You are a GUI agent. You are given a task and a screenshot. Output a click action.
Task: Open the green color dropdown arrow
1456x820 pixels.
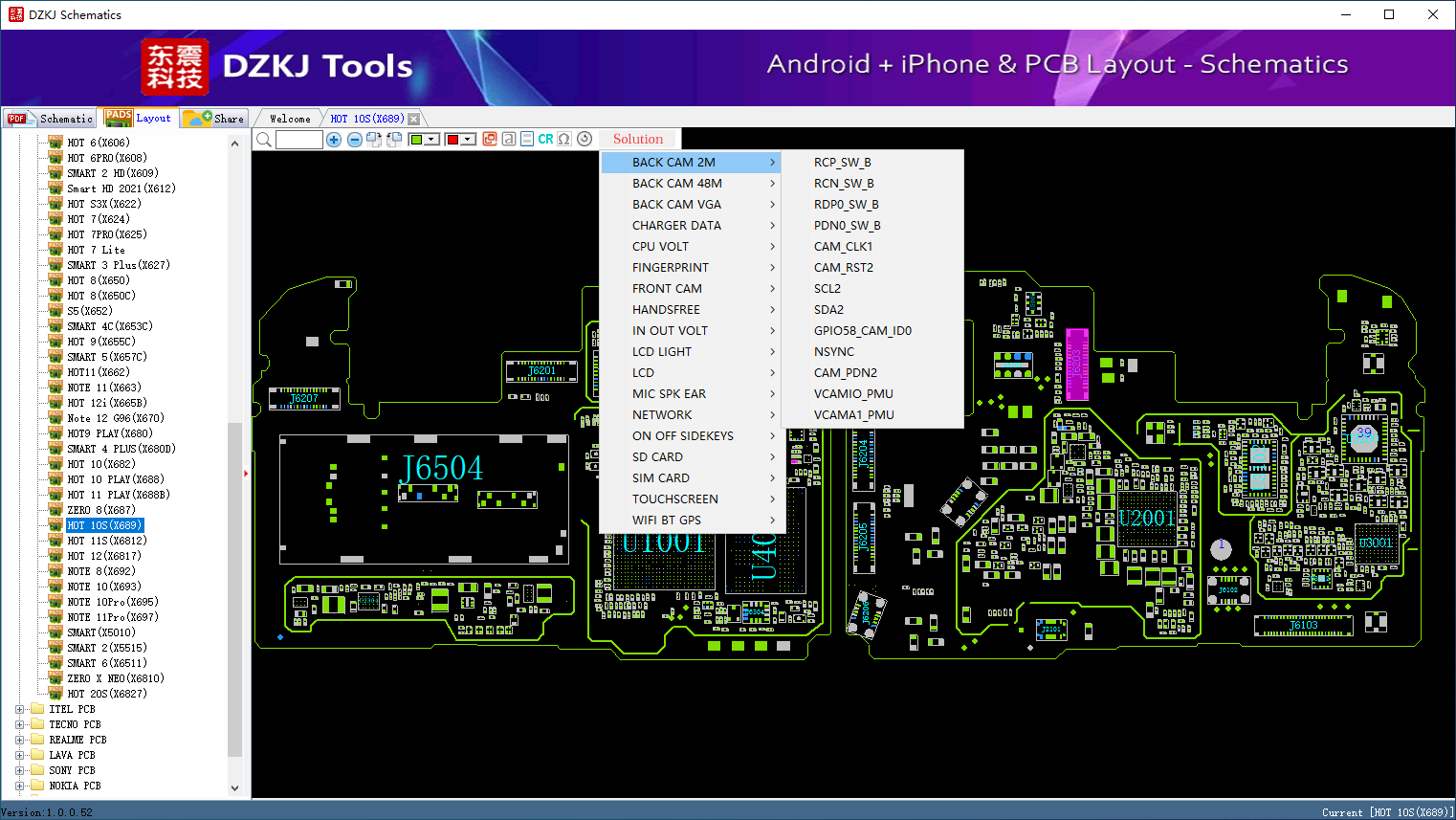(x=432, y=140)
